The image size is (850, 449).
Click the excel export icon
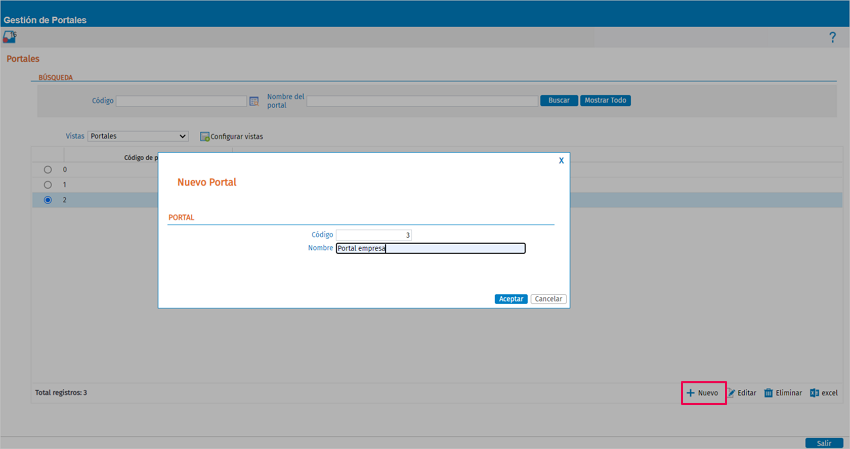[x=814, y=393]
